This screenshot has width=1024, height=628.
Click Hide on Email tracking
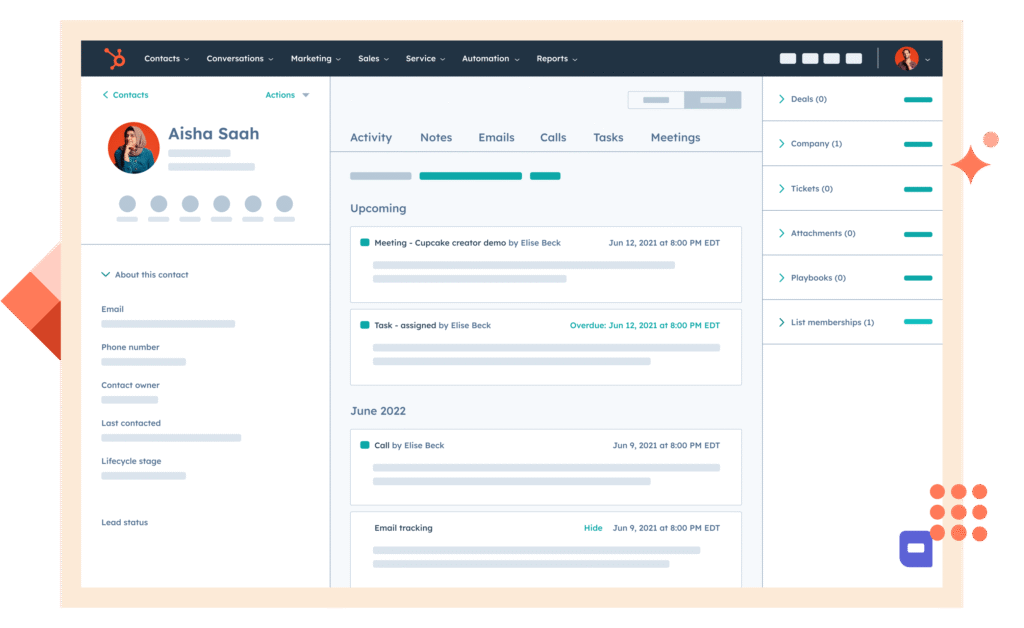[x=593, y=528]
